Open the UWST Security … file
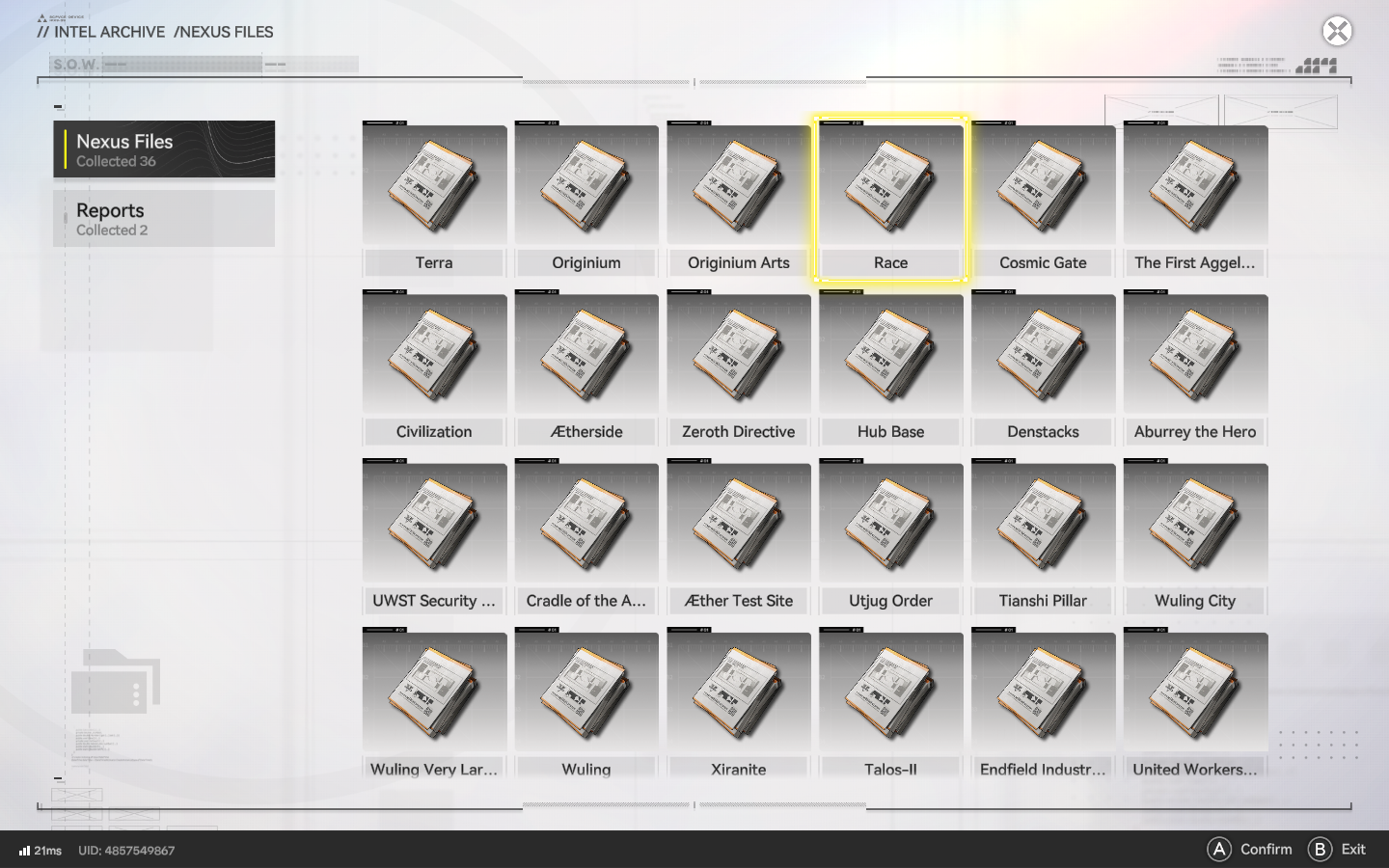 434,537
